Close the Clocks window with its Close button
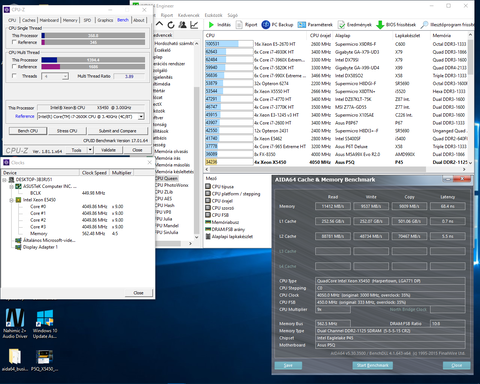The width and height of the screenshot is (480, 384). click(x=139, y=293)
